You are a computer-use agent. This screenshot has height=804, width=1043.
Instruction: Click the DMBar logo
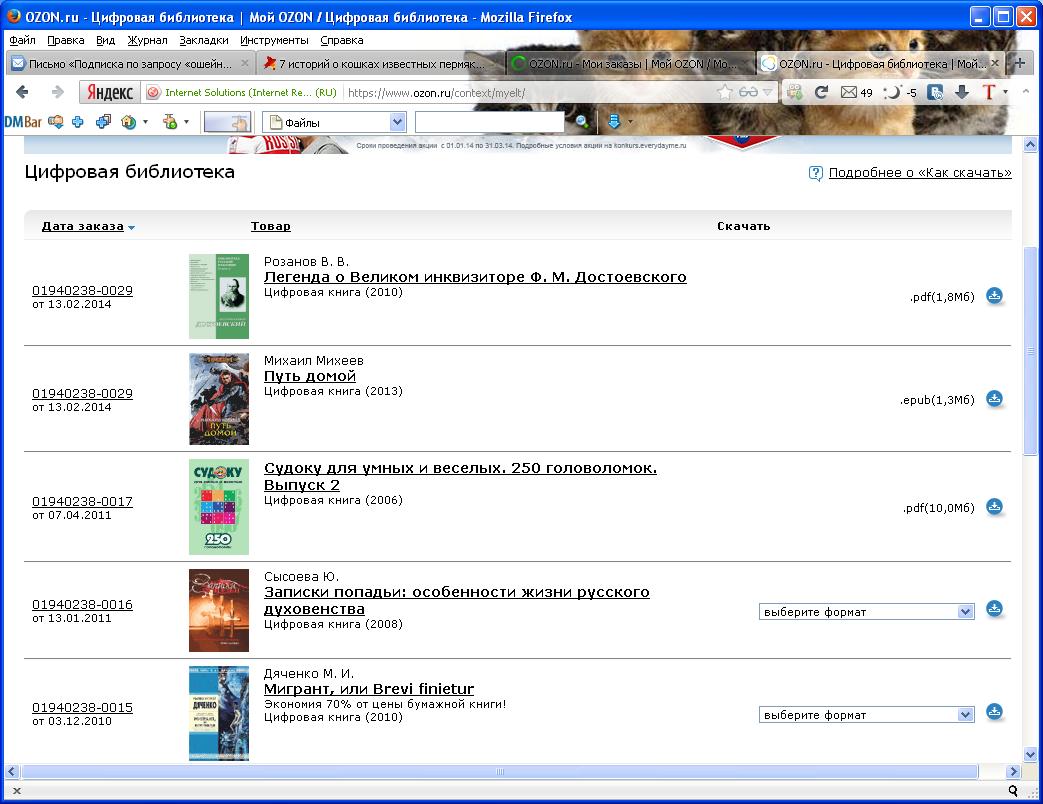pyautogui.click(x=23, y=122)
